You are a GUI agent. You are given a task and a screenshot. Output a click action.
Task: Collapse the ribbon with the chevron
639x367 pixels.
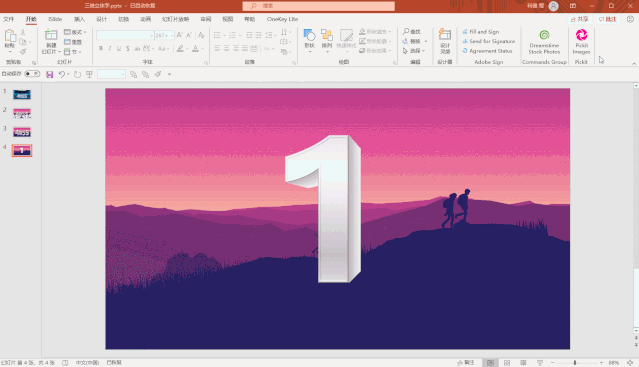[634, 63]
